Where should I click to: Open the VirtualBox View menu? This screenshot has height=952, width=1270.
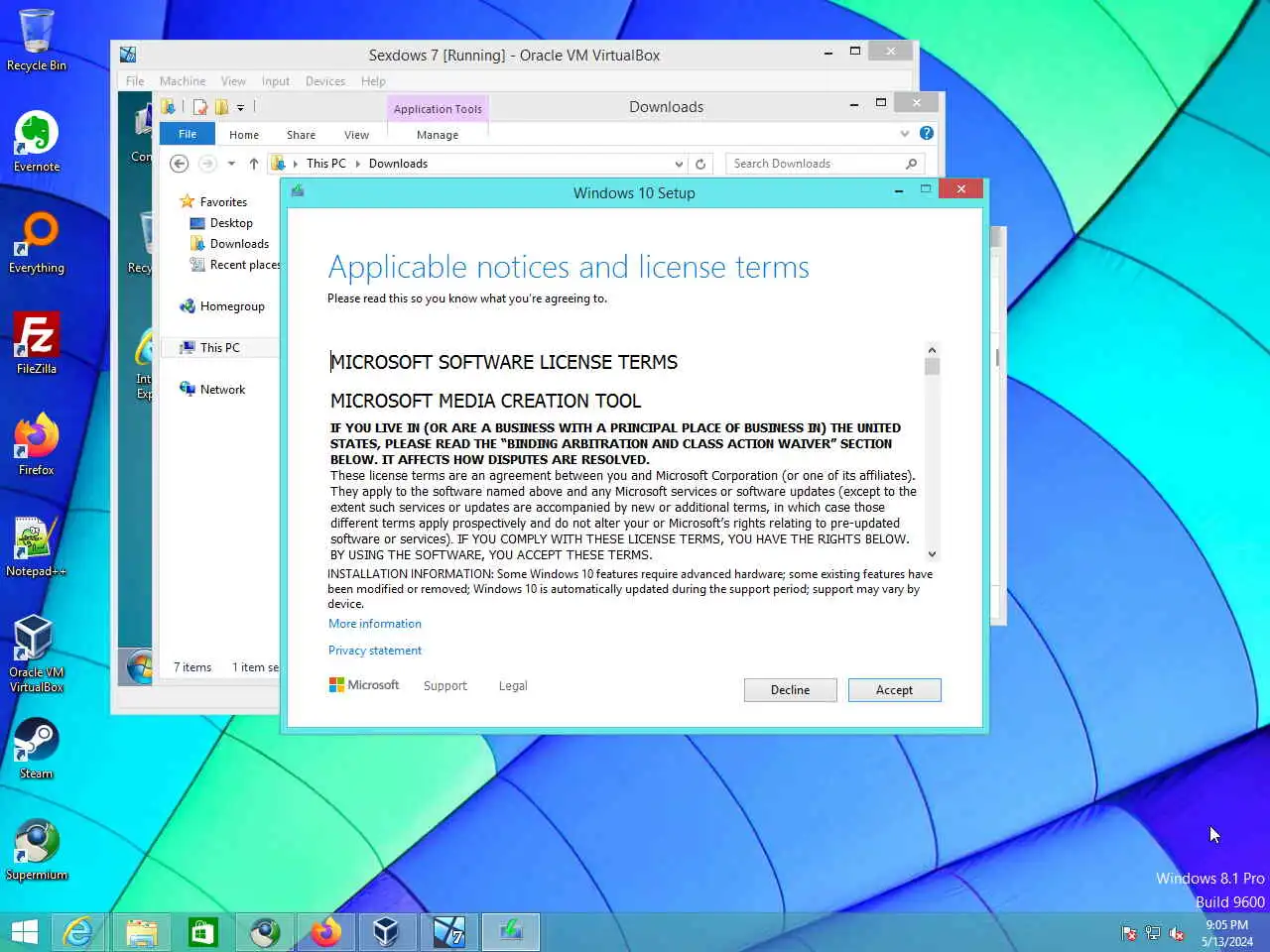coord(233,81)
